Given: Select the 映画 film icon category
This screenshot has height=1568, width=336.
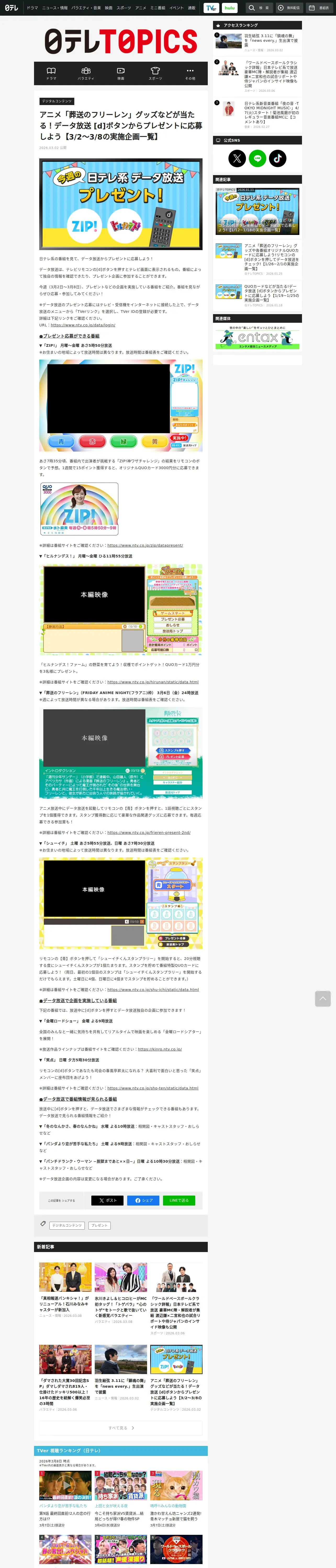Looking at the screenshot, I should [x=121, y=74].
